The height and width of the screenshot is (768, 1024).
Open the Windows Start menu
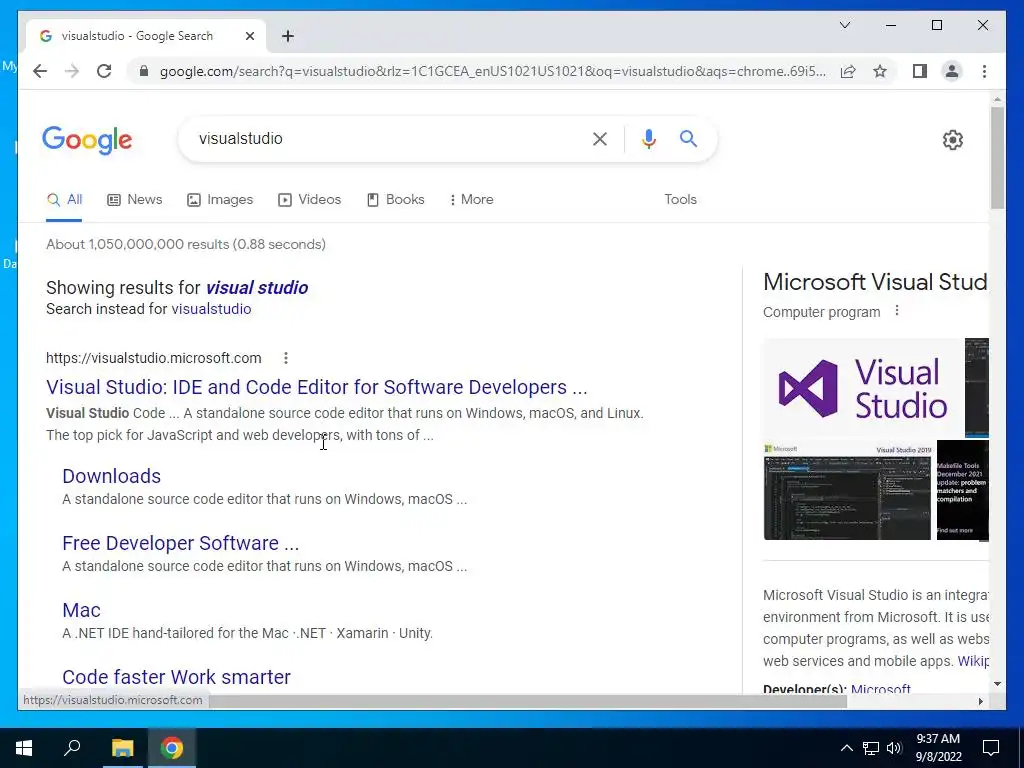24,748
